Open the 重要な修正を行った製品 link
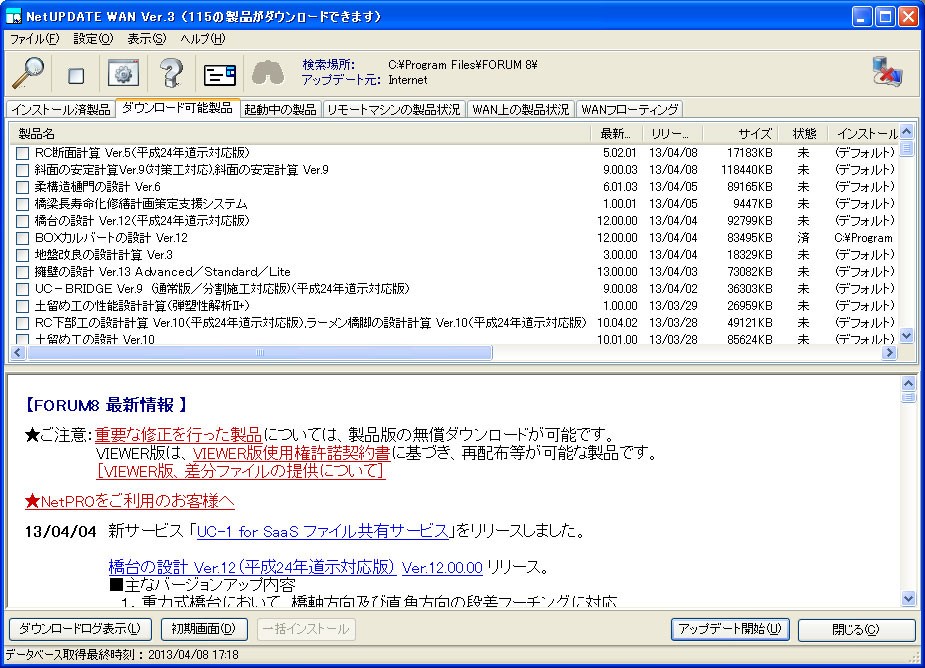The image size is (925, 668). tap(178, 435)
